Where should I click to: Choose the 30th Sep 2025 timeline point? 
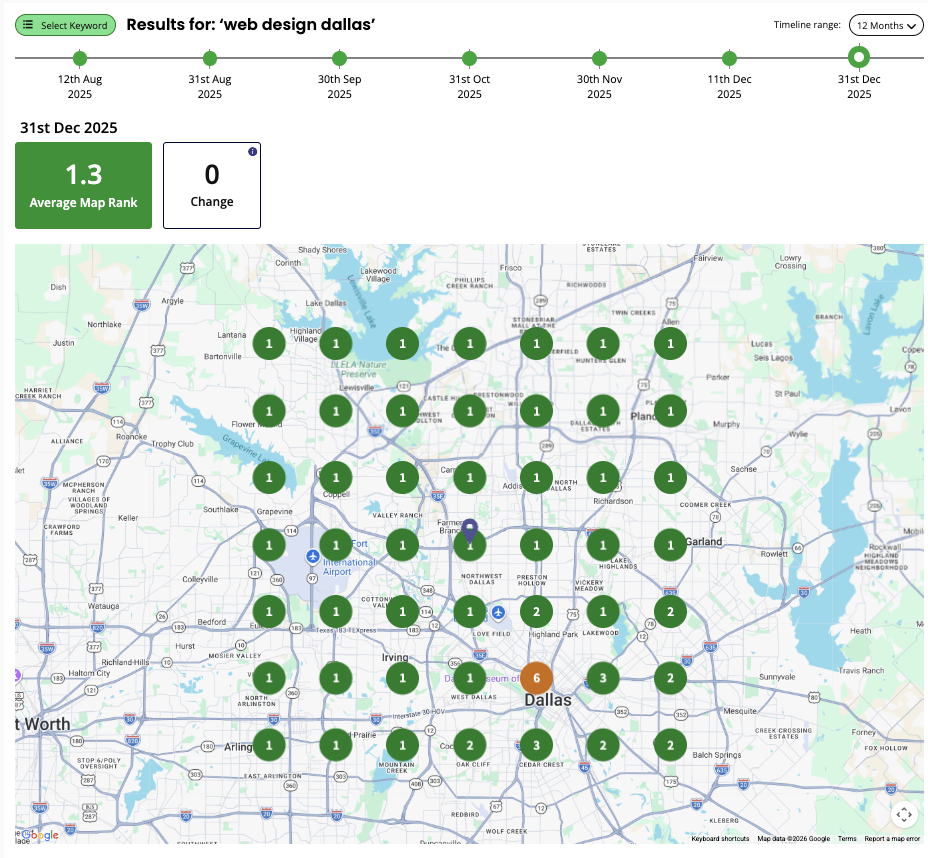pos(340,59)
